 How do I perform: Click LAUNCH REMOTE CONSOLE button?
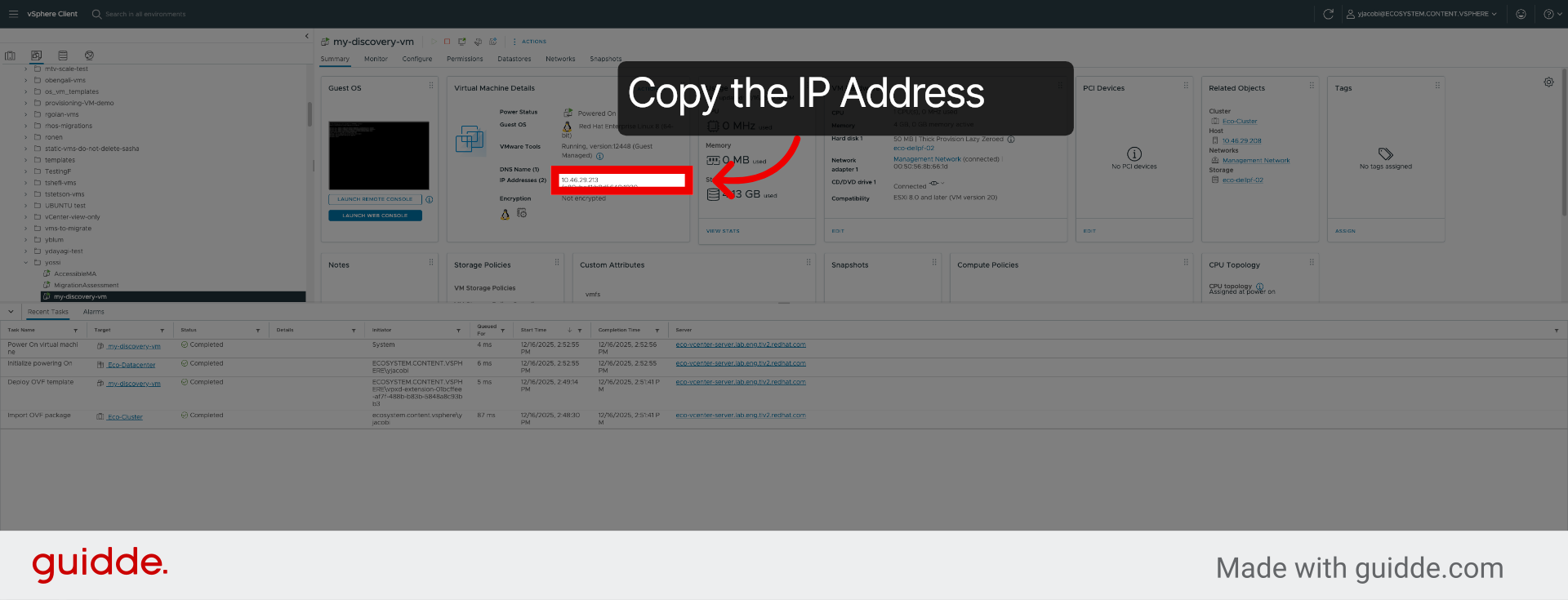(x=375, y=199)
